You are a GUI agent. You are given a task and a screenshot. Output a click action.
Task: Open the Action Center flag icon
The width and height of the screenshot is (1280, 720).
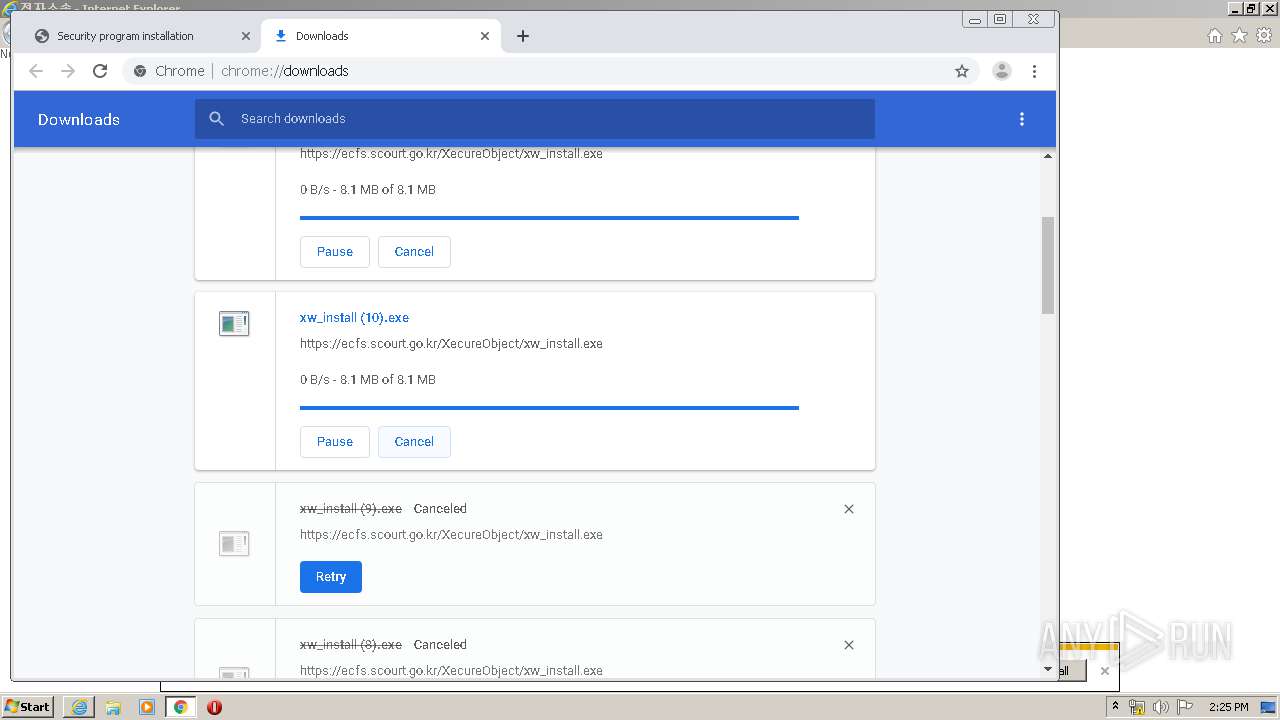[x=1185, y=707]
